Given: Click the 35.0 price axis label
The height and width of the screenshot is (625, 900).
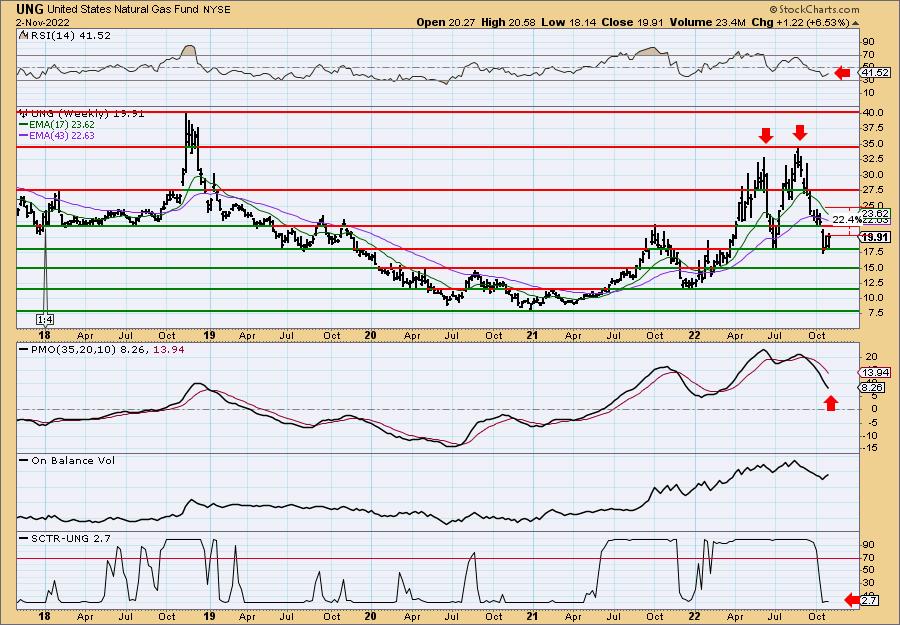Looking at the screenshot, I should point(875,144).
